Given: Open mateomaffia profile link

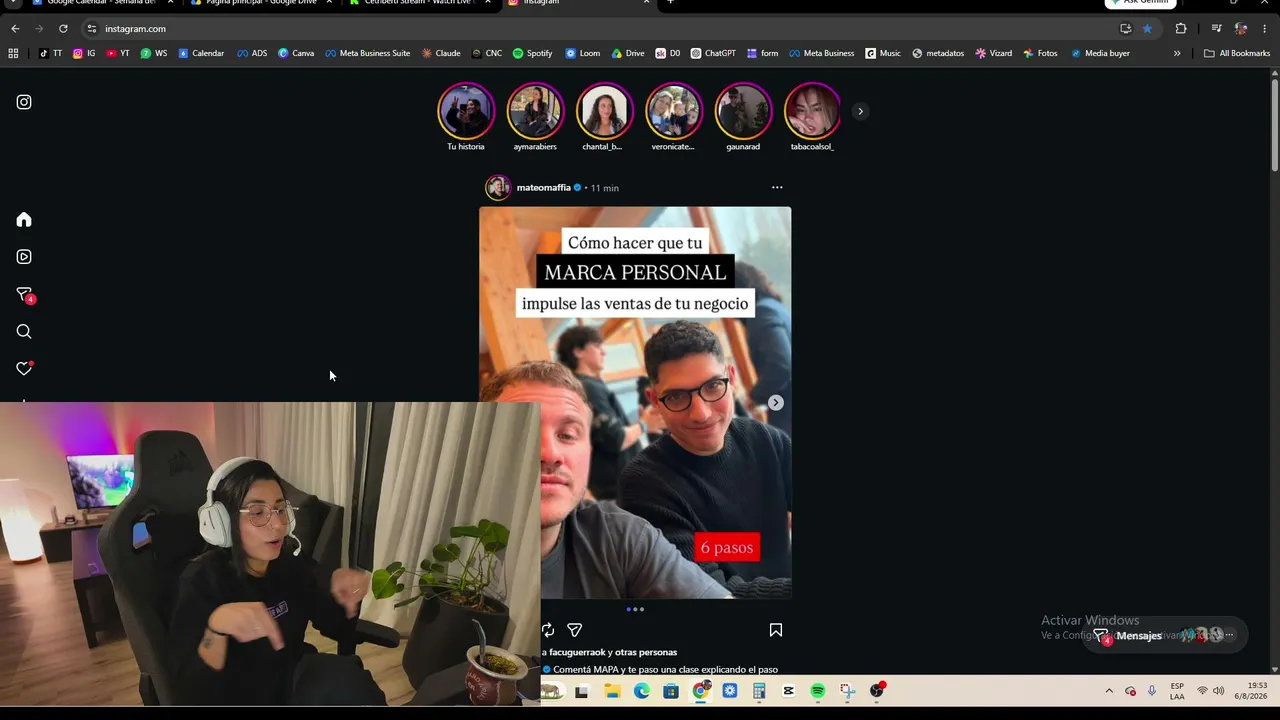Looking at the screenshot, I should [543, 188].
